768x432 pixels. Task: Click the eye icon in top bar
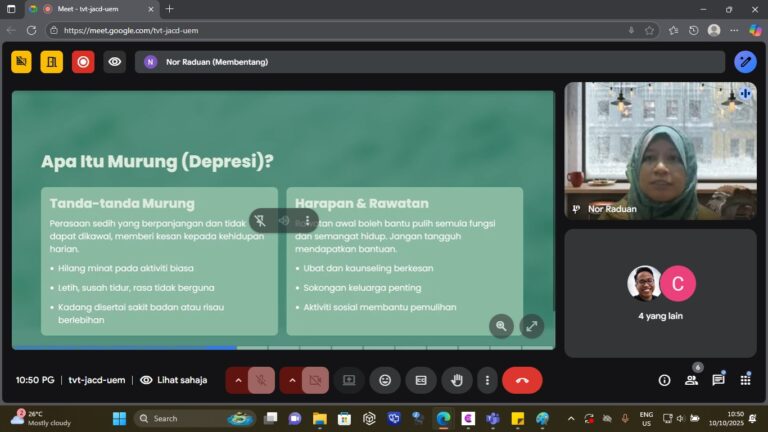click(x=115, y=62)
